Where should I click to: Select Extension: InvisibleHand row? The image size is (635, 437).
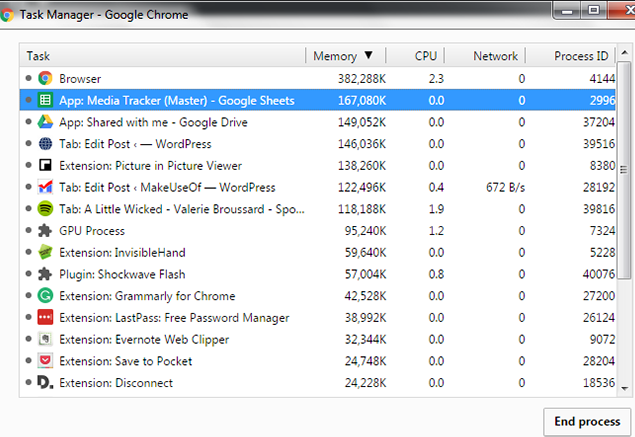point(318,252)
